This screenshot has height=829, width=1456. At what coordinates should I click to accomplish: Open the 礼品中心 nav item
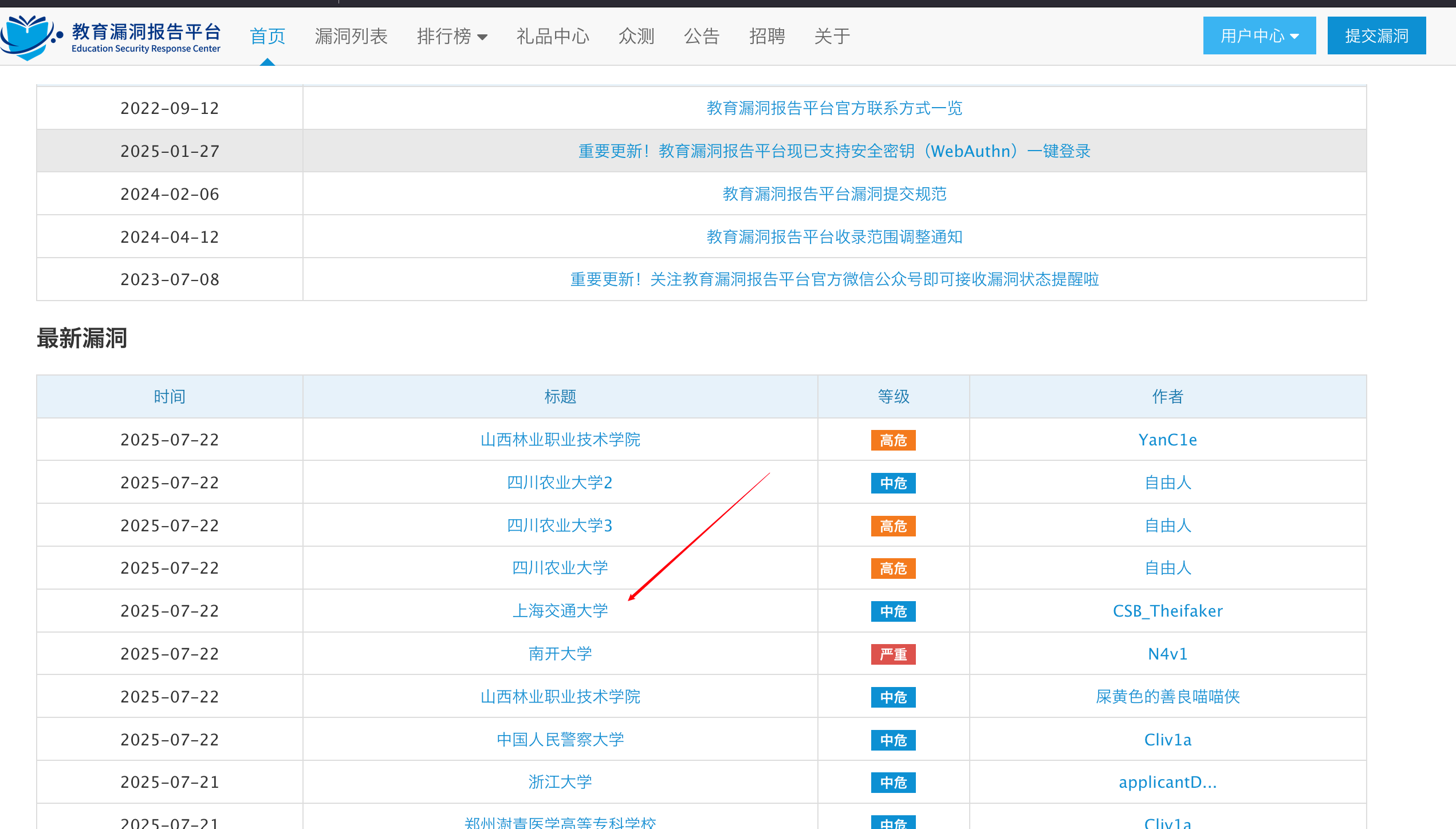[x=553, y=37]
